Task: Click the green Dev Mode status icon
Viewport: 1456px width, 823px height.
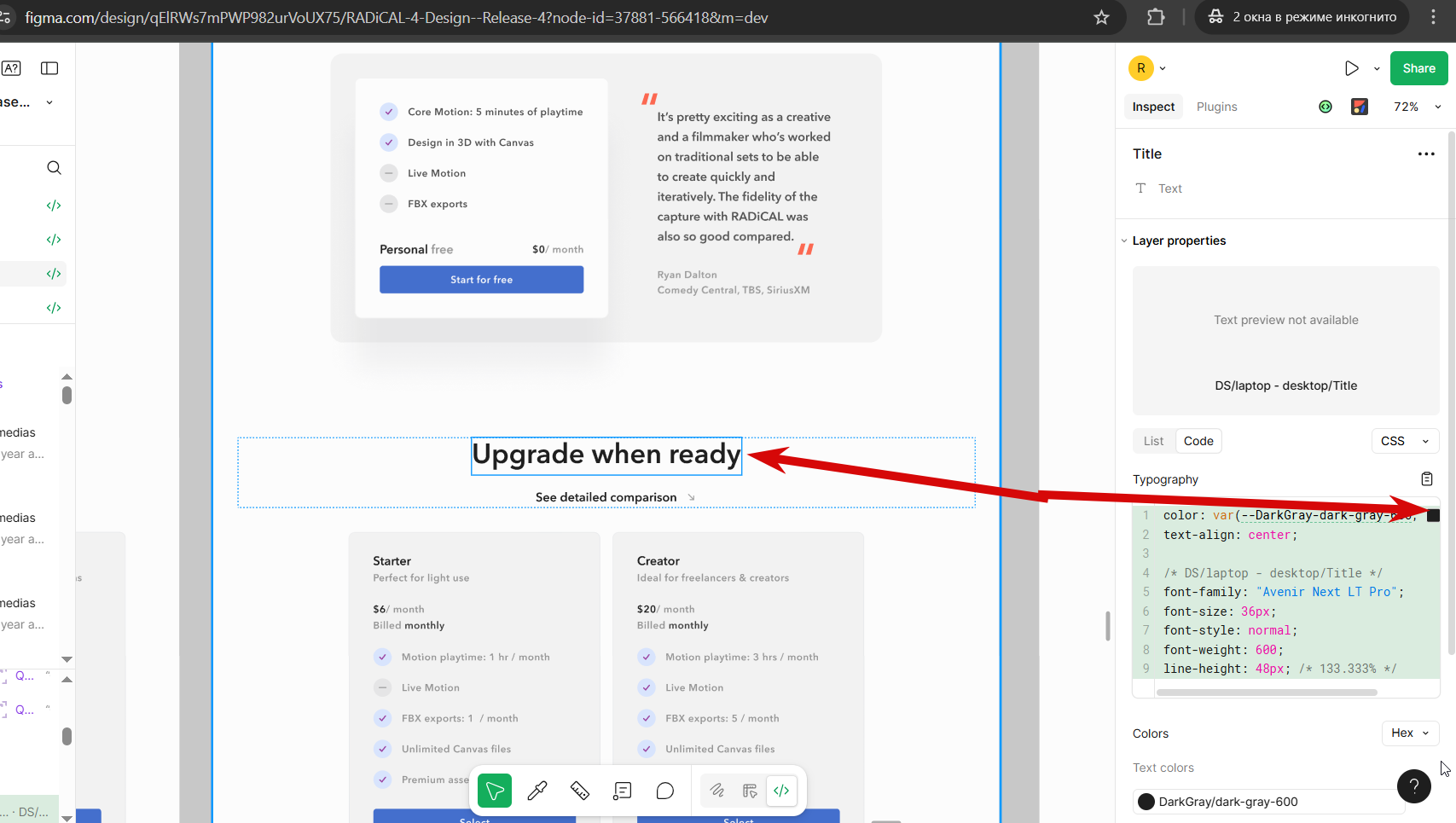Action: (1325, 107)
